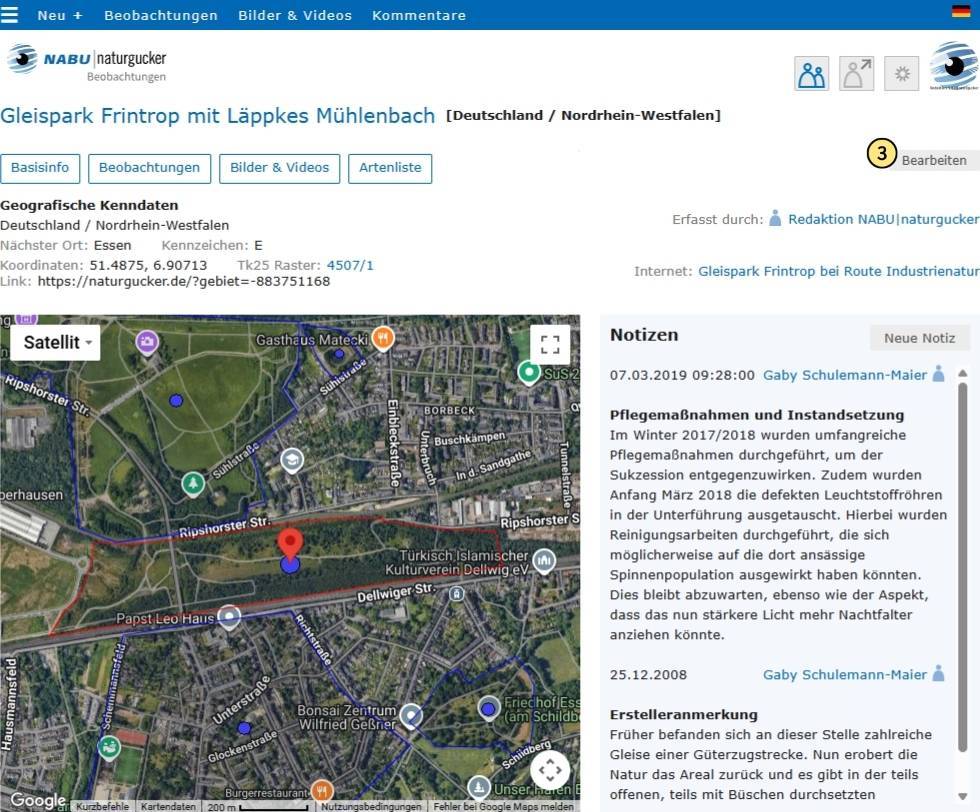Screen dimensions: 980x812
Task: Click the SuS green marker
Action: tap(529, 373)
